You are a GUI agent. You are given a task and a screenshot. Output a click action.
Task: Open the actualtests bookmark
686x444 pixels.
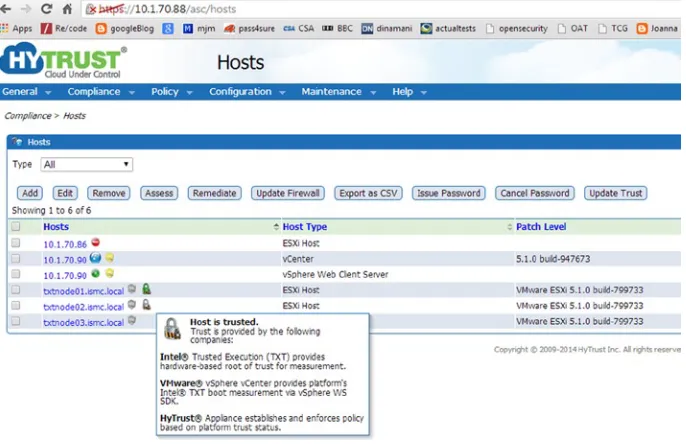(x=448, y=29)
